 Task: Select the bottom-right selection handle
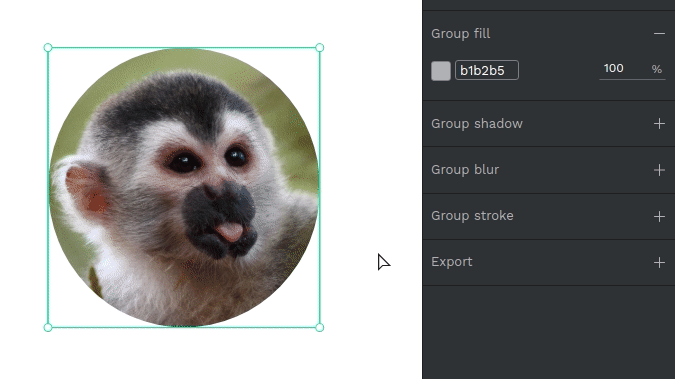point(319,327)
